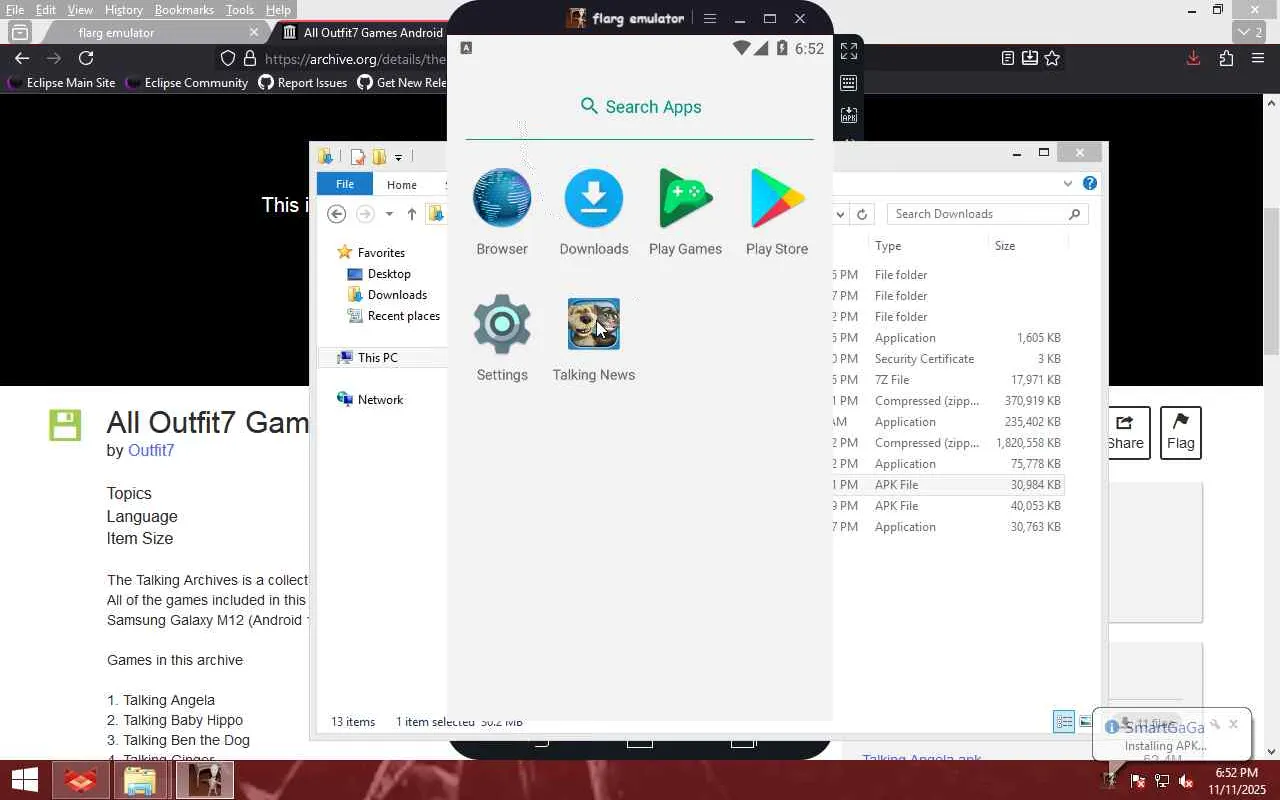Sort files by the Size column

coord(1028,246)
